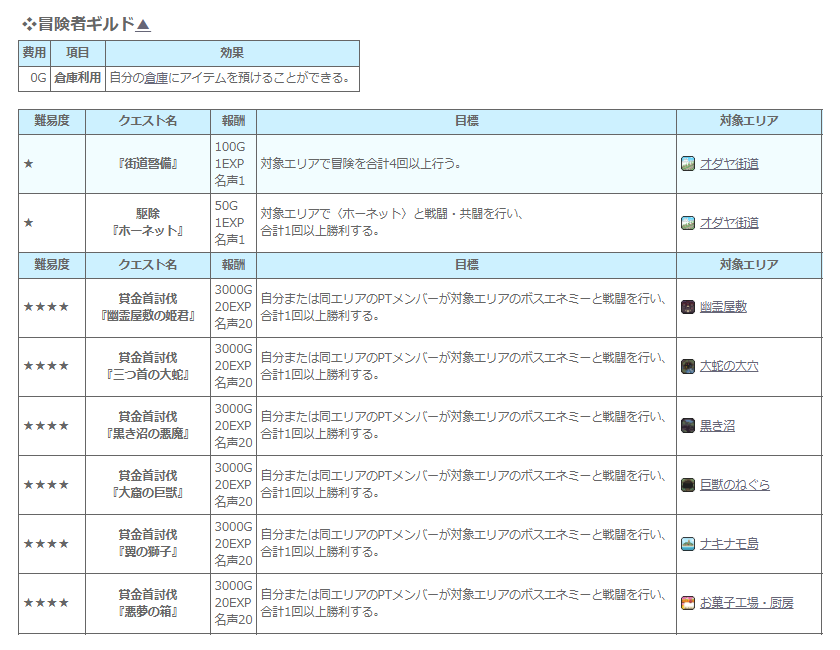Select quest name 『翼の獅子』
This screenshot has height=650, width=840.
(148, 551)
